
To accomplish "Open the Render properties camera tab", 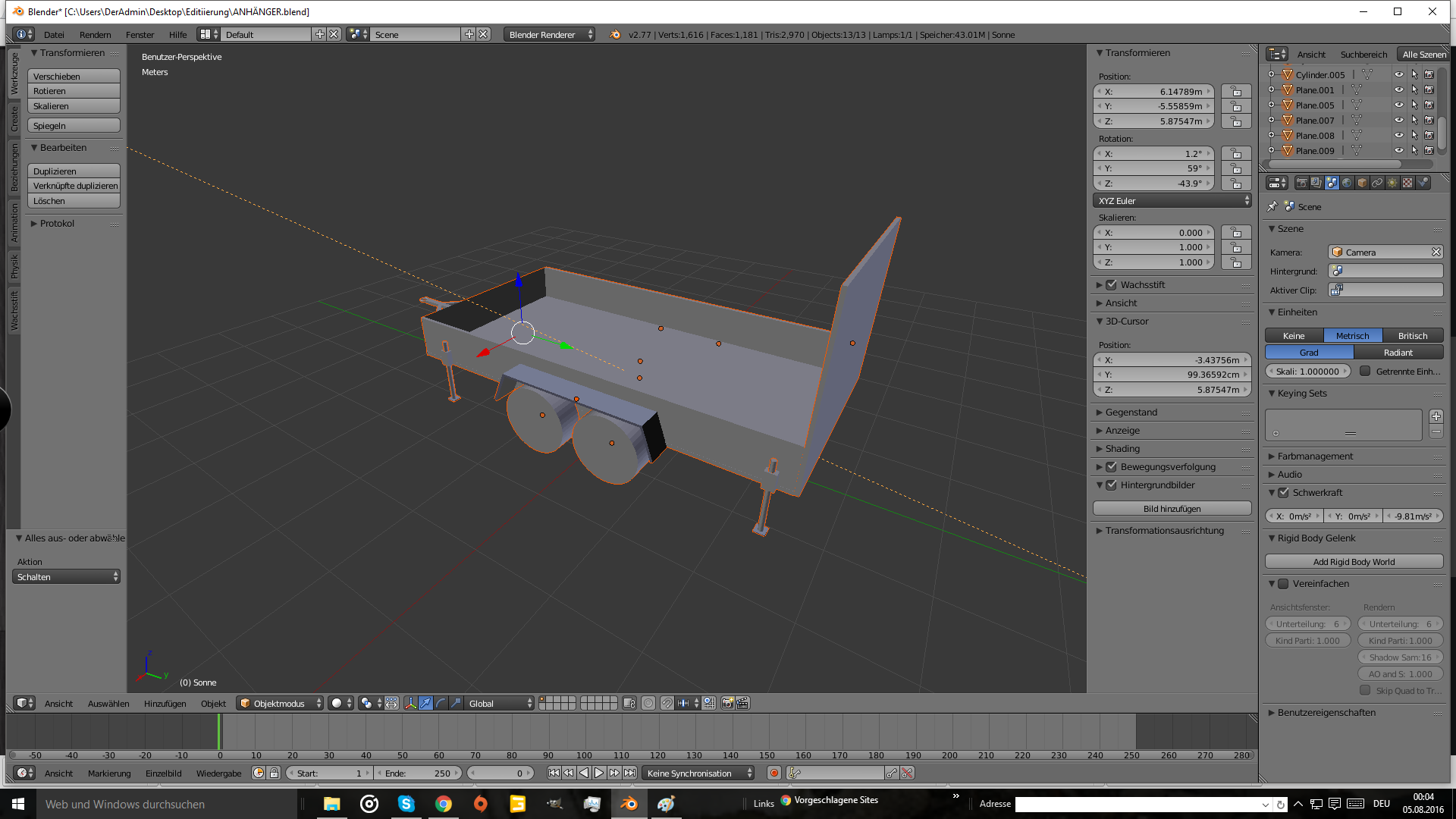I will (x=1302, y=183).
